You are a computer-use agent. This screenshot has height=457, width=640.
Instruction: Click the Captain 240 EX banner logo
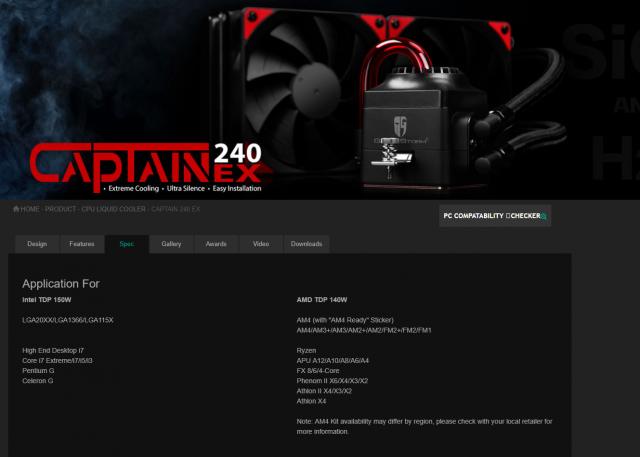[145, 167]
